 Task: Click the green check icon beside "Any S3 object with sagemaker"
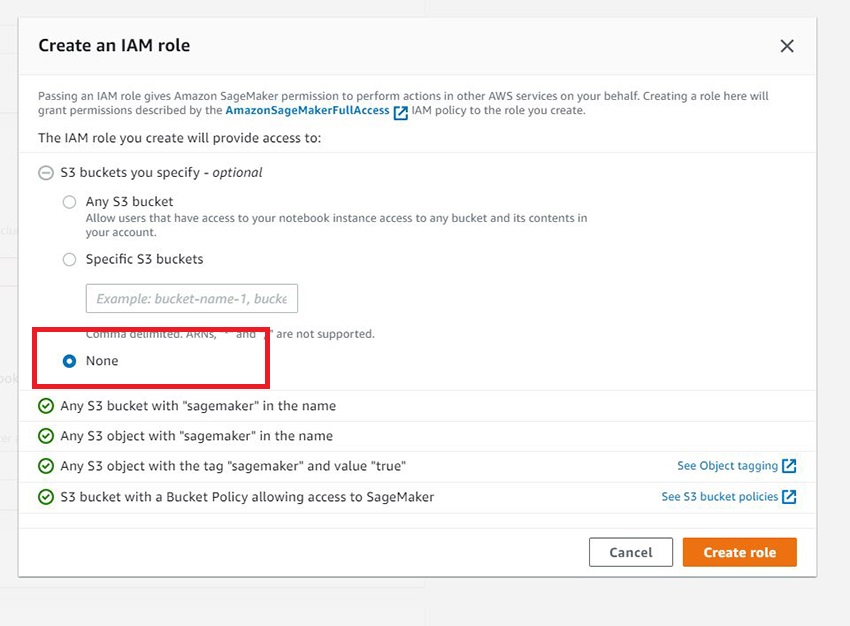coord(45,436)
